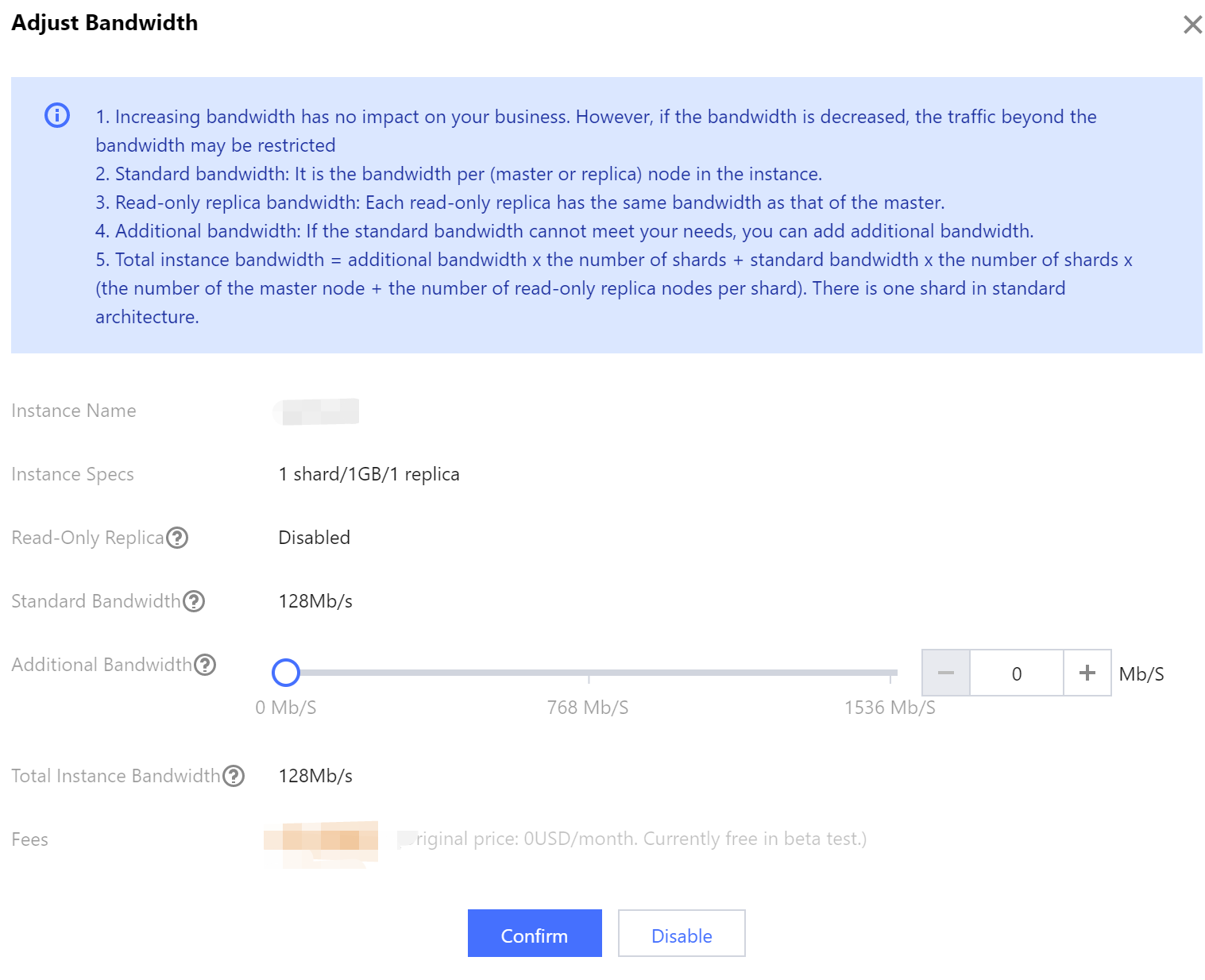Focus the additional bandwidth number input field
This screenshot has width=1205, height=980.
click(1016, 673)
